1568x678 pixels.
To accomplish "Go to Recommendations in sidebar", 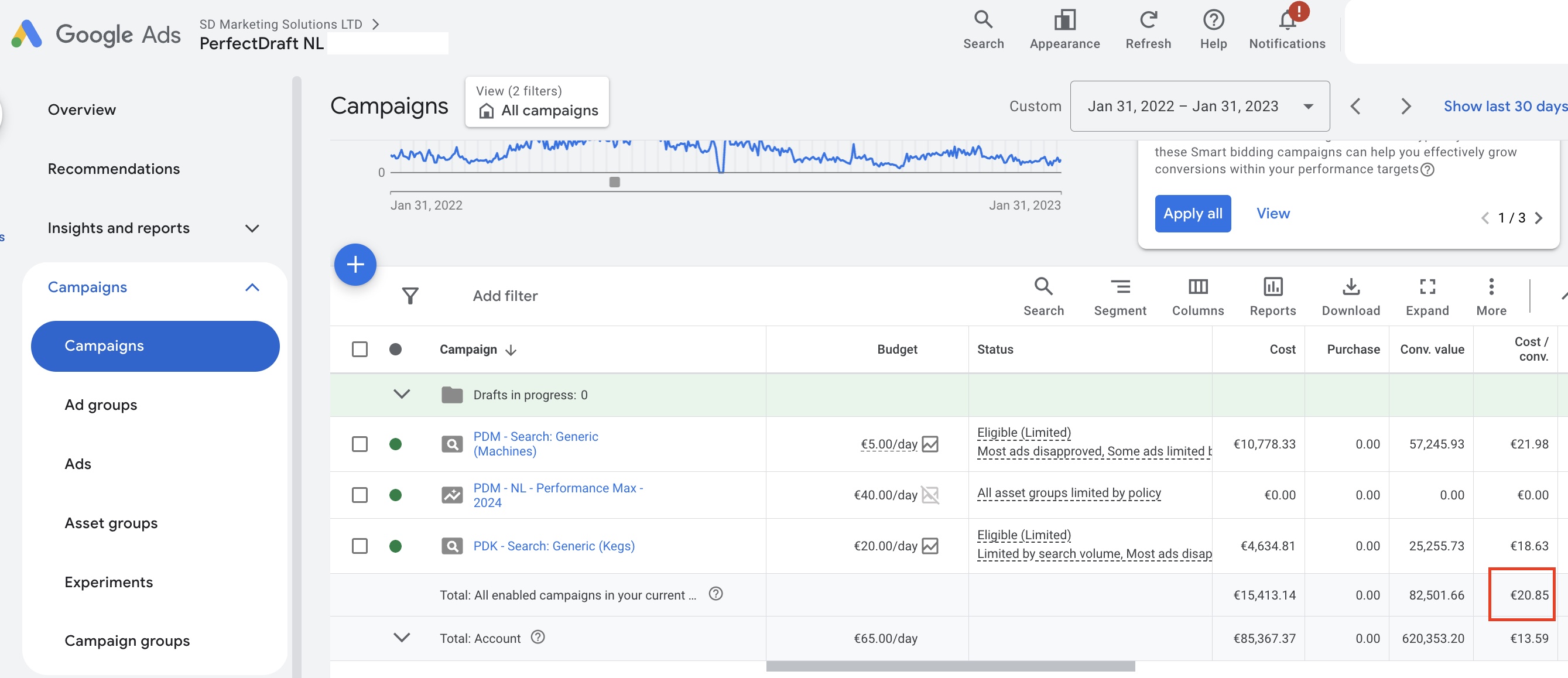I will click(114, 169).
